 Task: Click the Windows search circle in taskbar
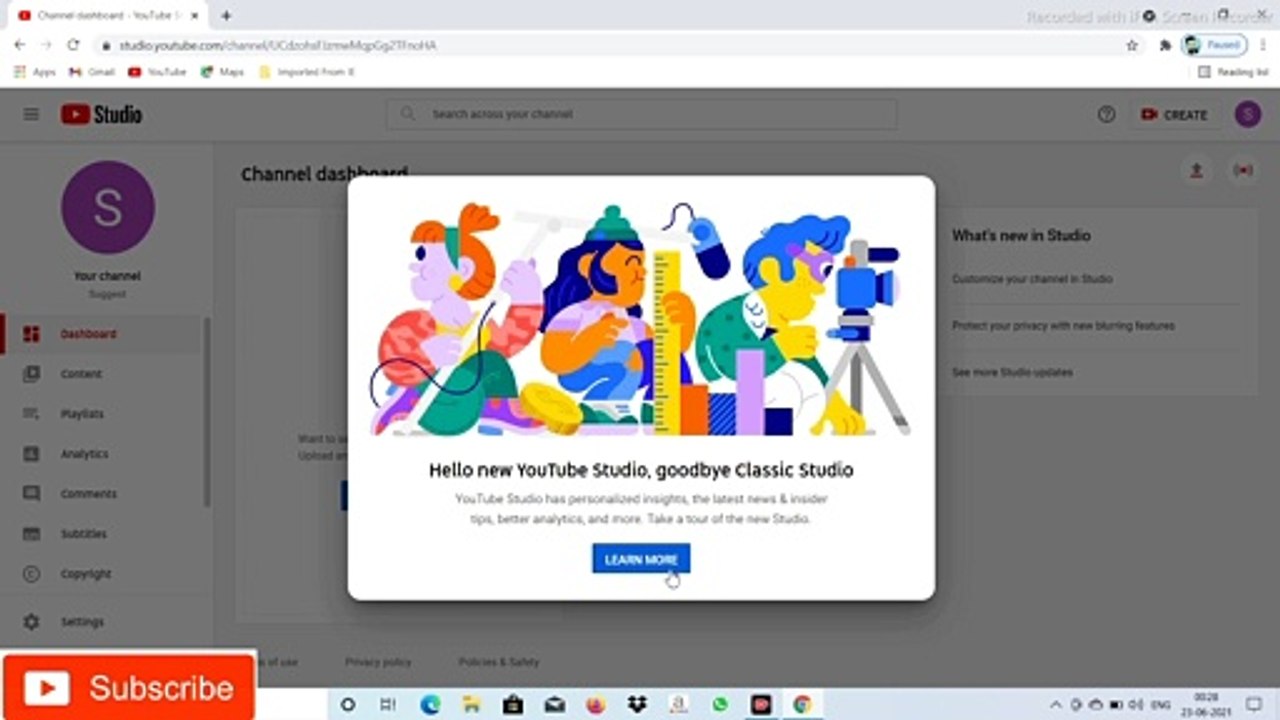click(x=347, y=704)
